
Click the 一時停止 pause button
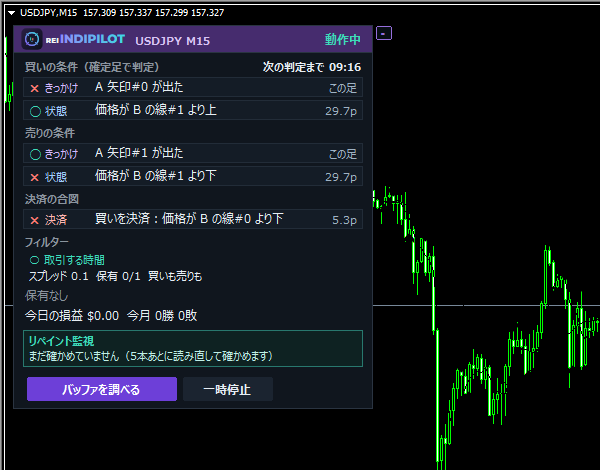pyautogui.click(x=228, y=389)
